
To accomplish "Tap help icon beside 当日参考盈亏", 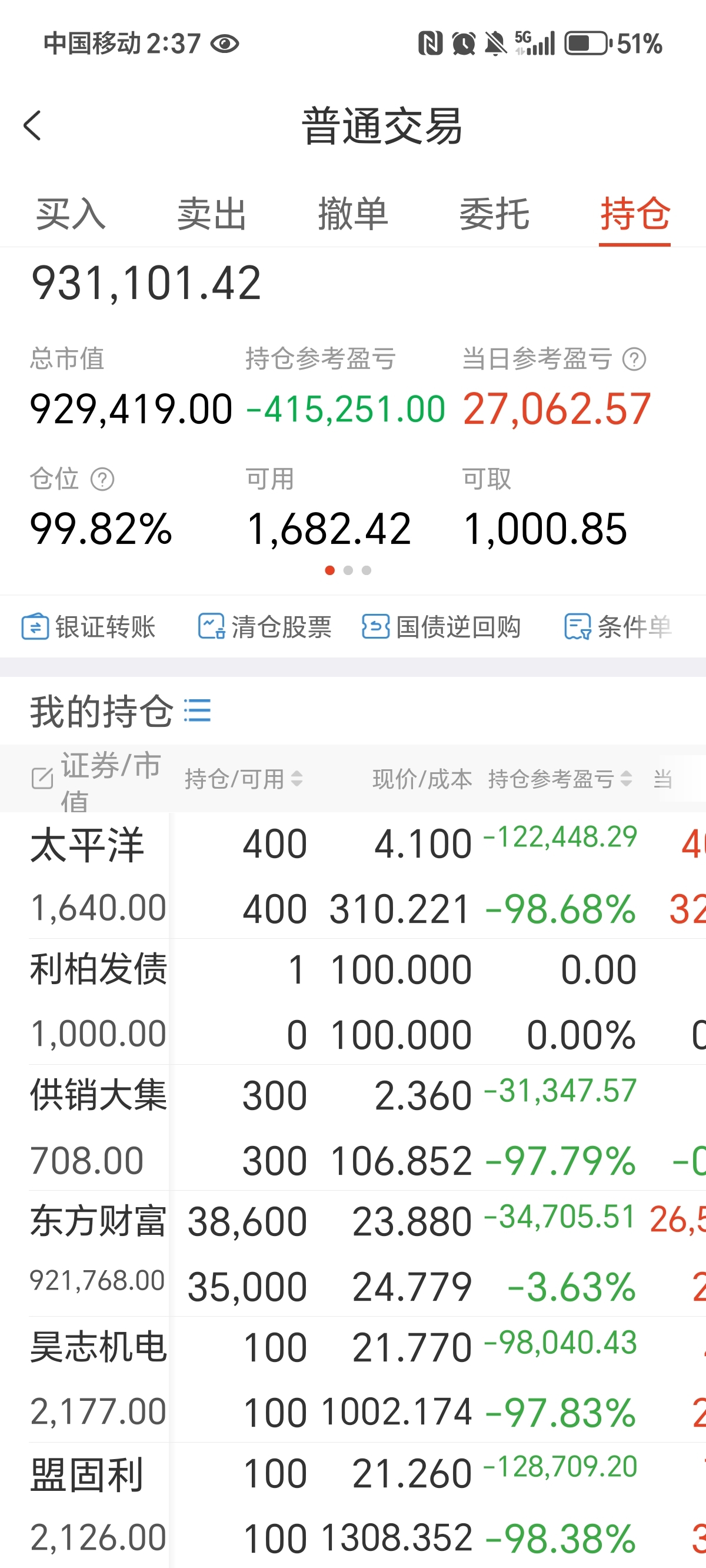I will tap(634, 359).
